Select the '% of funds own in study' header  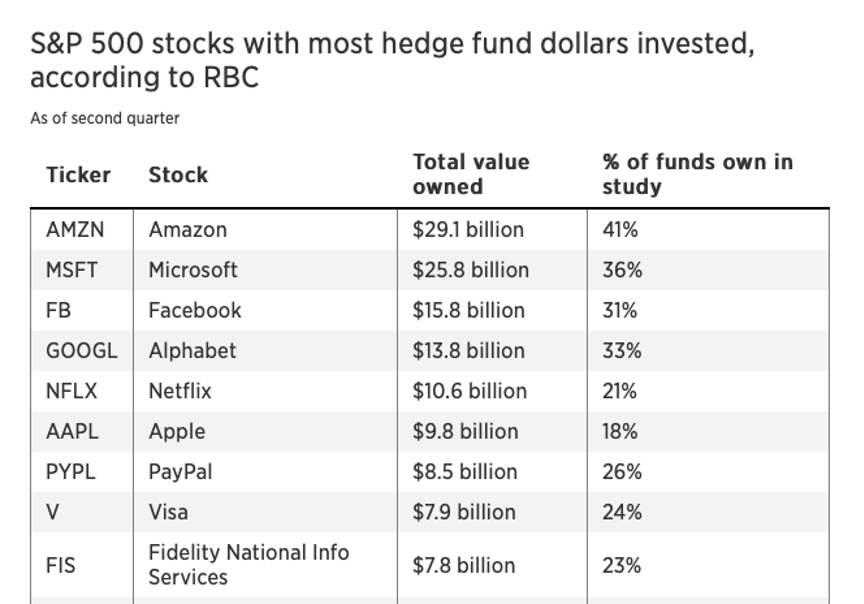(x=697, y=174)
